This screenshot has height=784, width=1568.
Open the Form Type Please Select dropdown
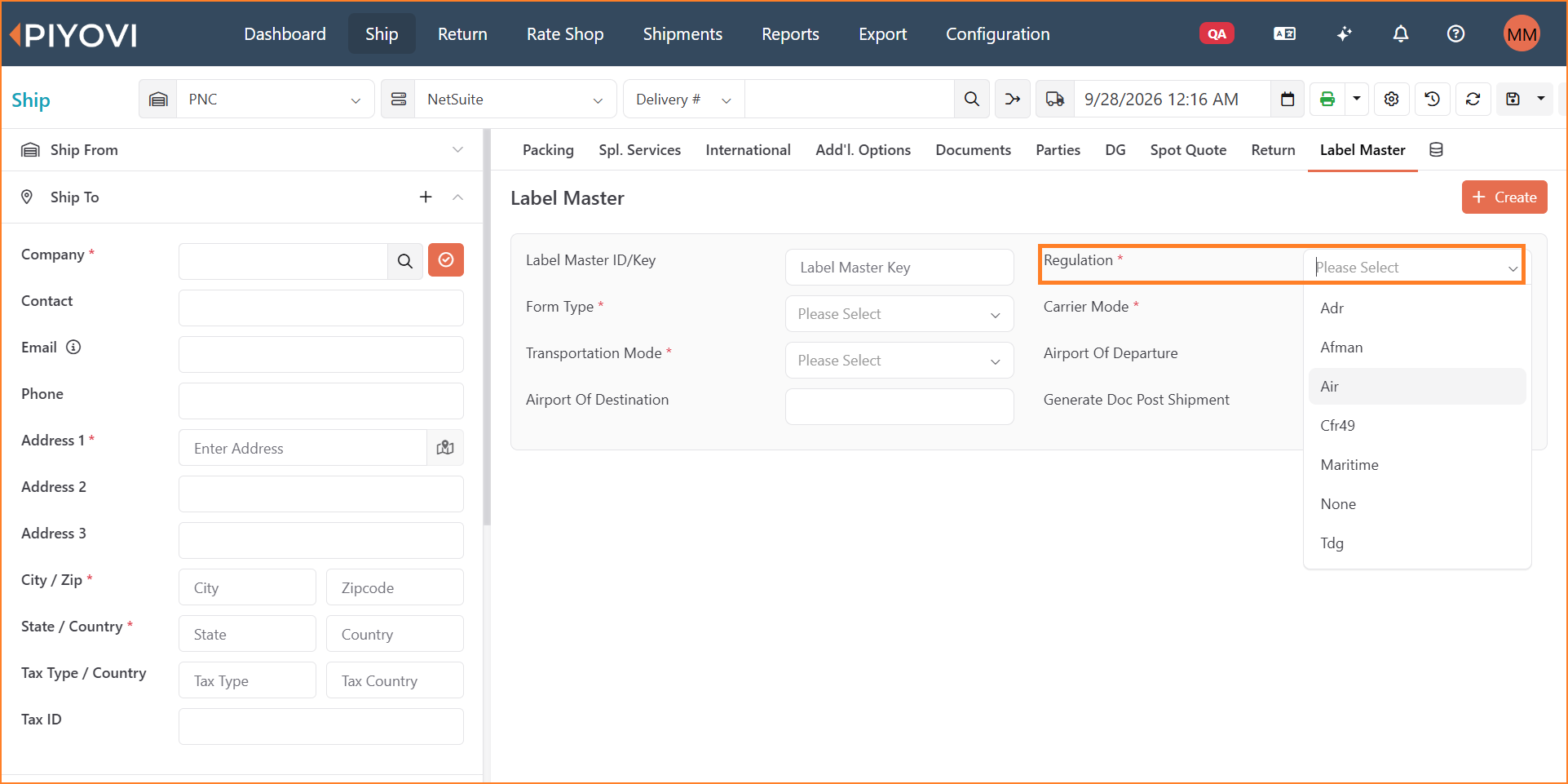pos(899,314)
